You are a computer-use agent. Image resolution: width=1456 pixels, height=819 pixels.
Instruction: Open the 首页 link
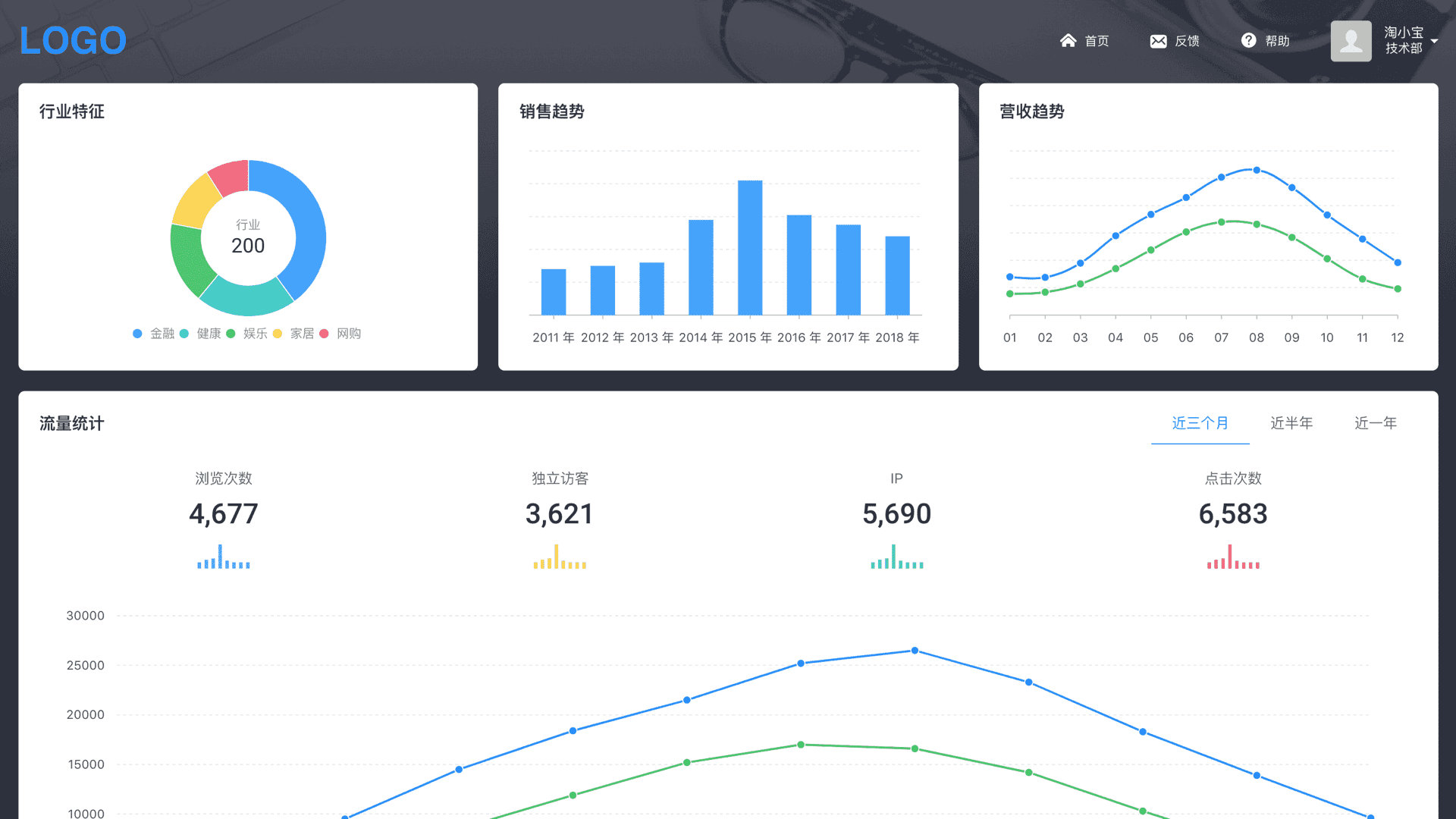[x=1097, y=41]
